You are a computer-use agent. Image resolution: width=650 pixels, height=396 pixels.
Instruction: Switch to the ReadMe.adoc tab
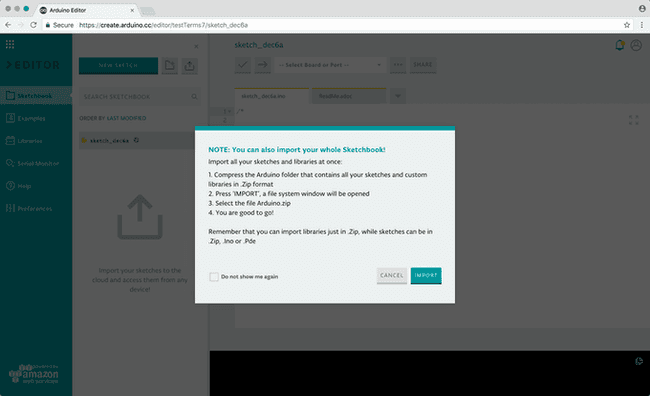click(x=349, y=96)
